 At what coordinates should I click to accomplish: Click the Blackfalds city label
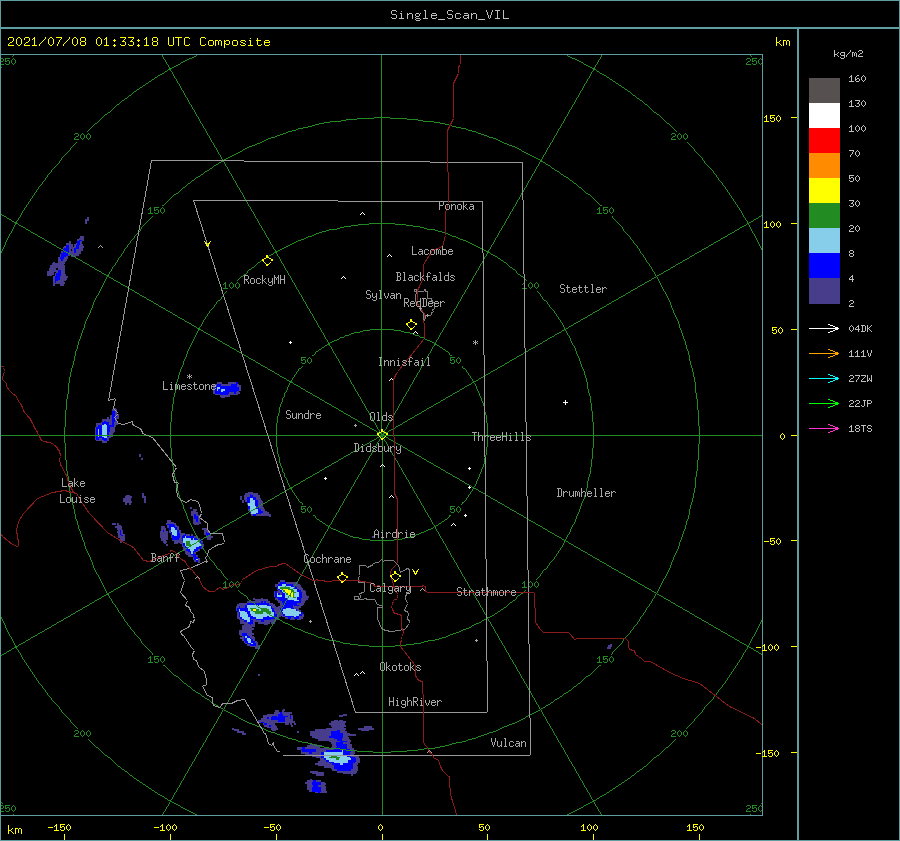point(425,277)
